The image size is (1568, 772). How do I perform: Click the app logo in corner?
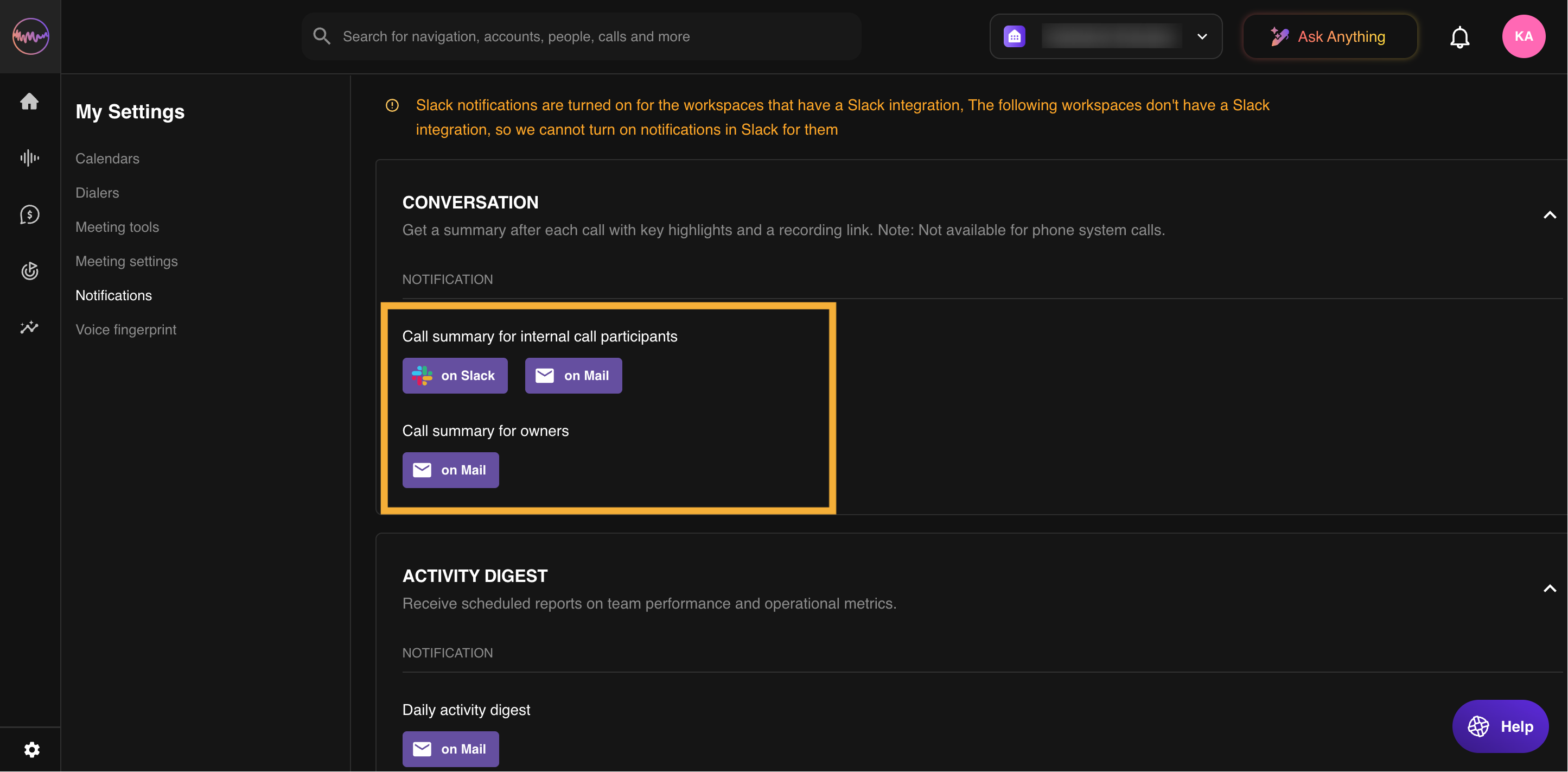click(30, 36)
